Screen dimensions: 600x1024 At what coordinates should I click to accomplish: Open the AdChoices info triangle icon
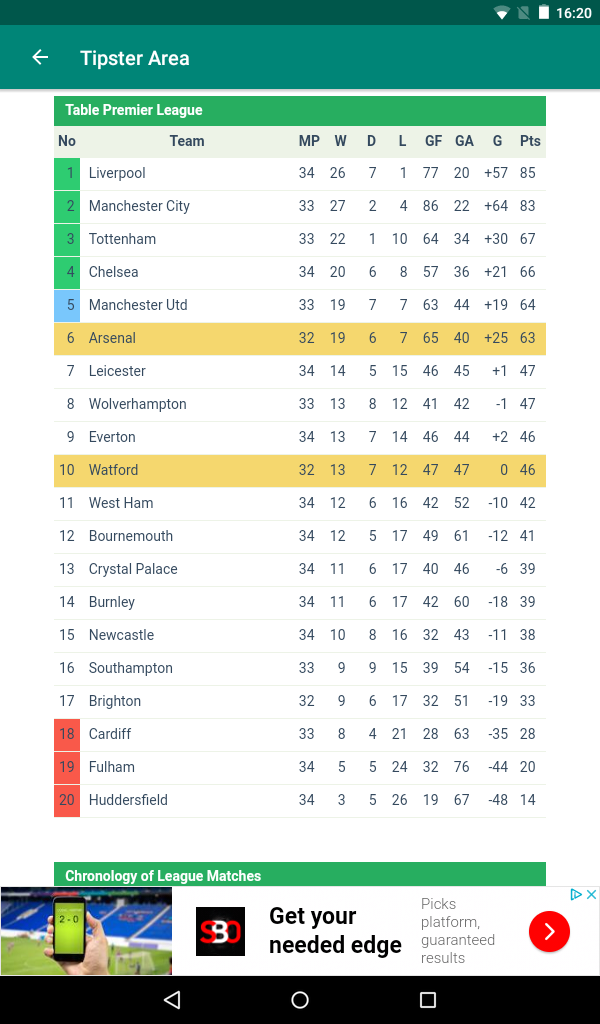click(576, 895)
